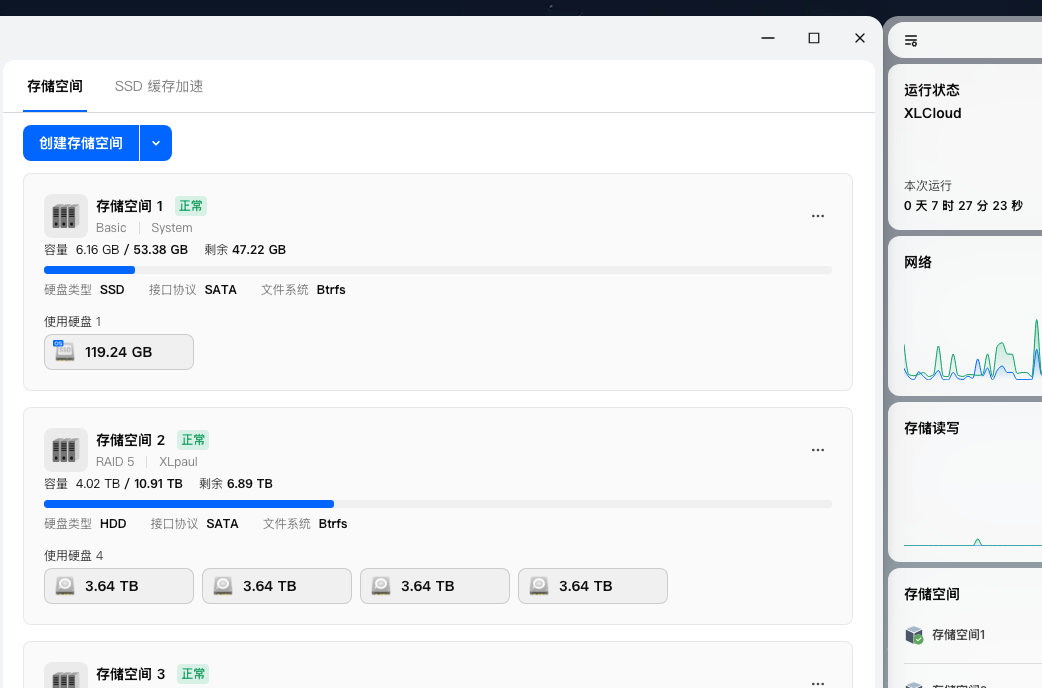Click the 存储空间 3 title

pyautogui.click(x=130, y=674)
